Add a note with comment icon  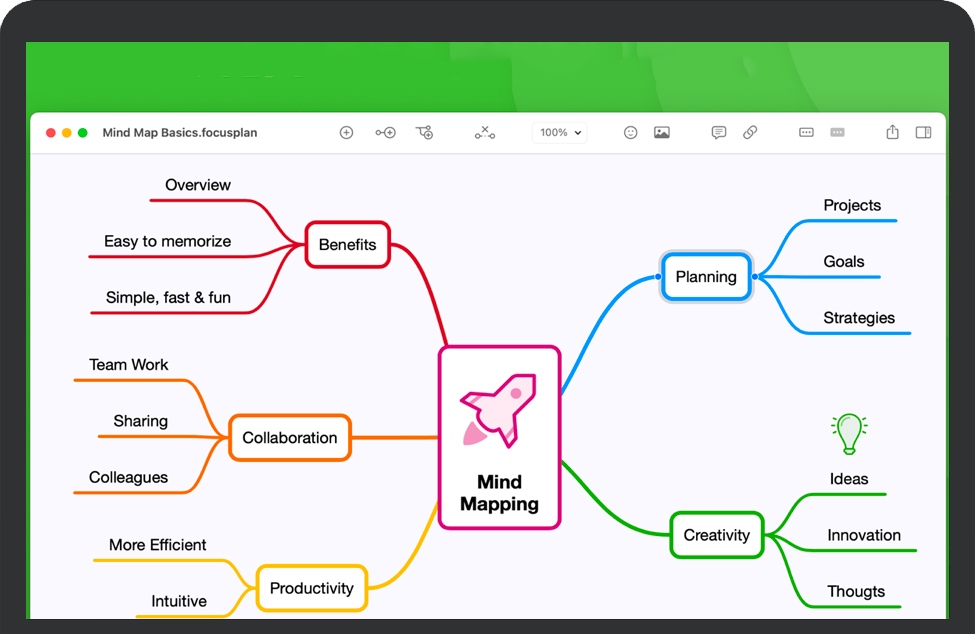(718, 132)
